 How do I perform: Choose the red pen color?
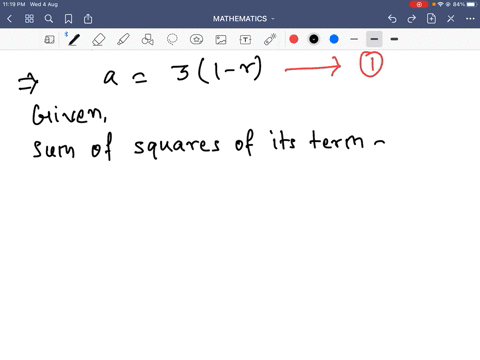pyautogui.click(x=294, y=39)
